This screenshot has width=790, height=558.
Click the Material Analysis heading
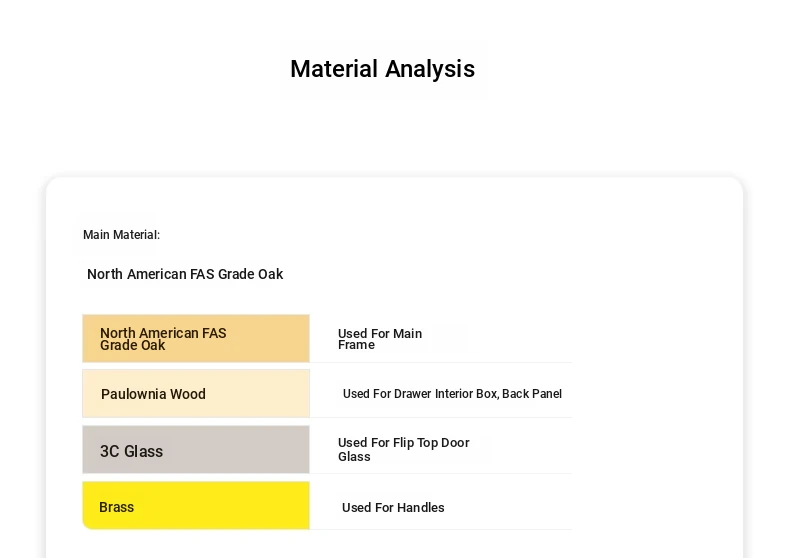click(382, 69)
